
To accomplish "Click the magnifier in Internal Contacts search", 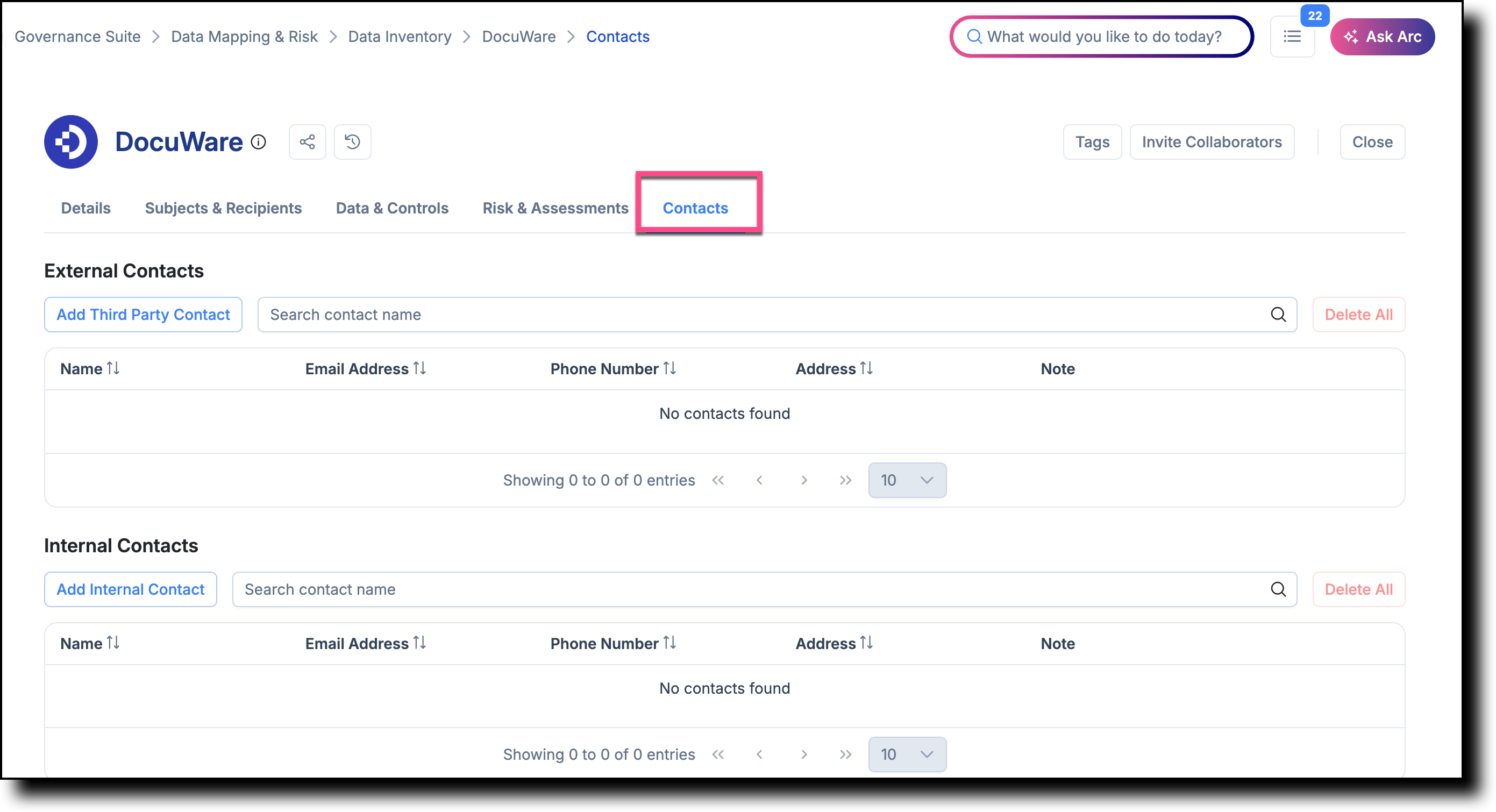I will point(1278,589).
